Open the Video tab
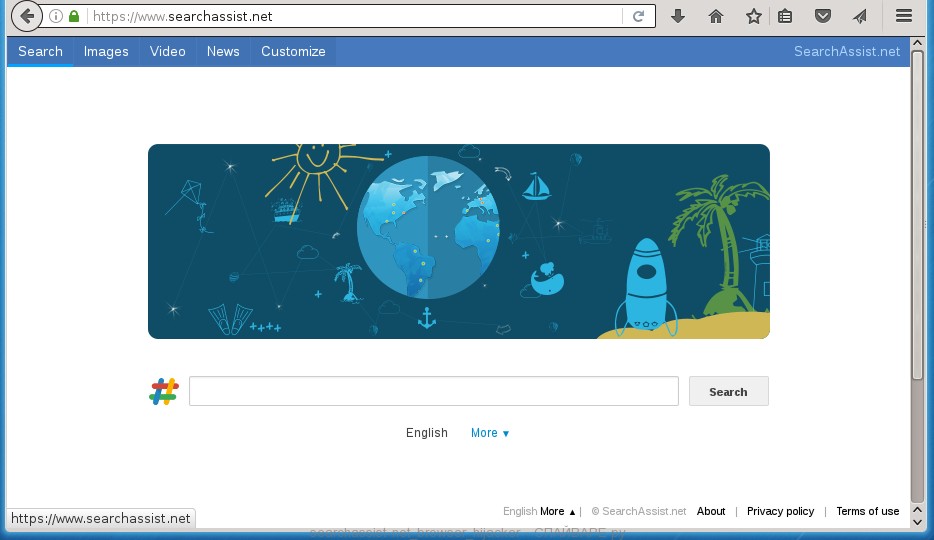This screenshot has width=934, height=540. [x=167, y=51]
